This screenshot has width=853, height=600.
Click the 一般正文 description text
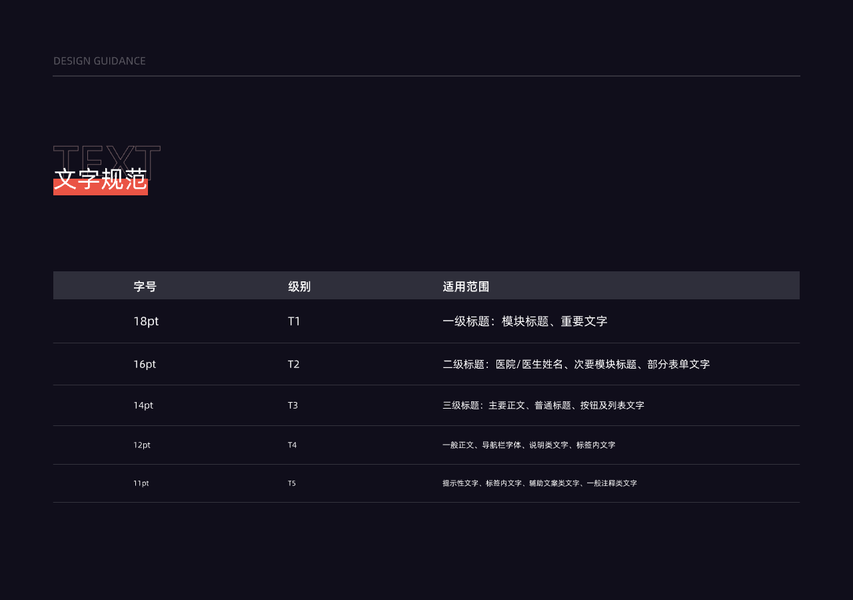[x=529, y=445]
